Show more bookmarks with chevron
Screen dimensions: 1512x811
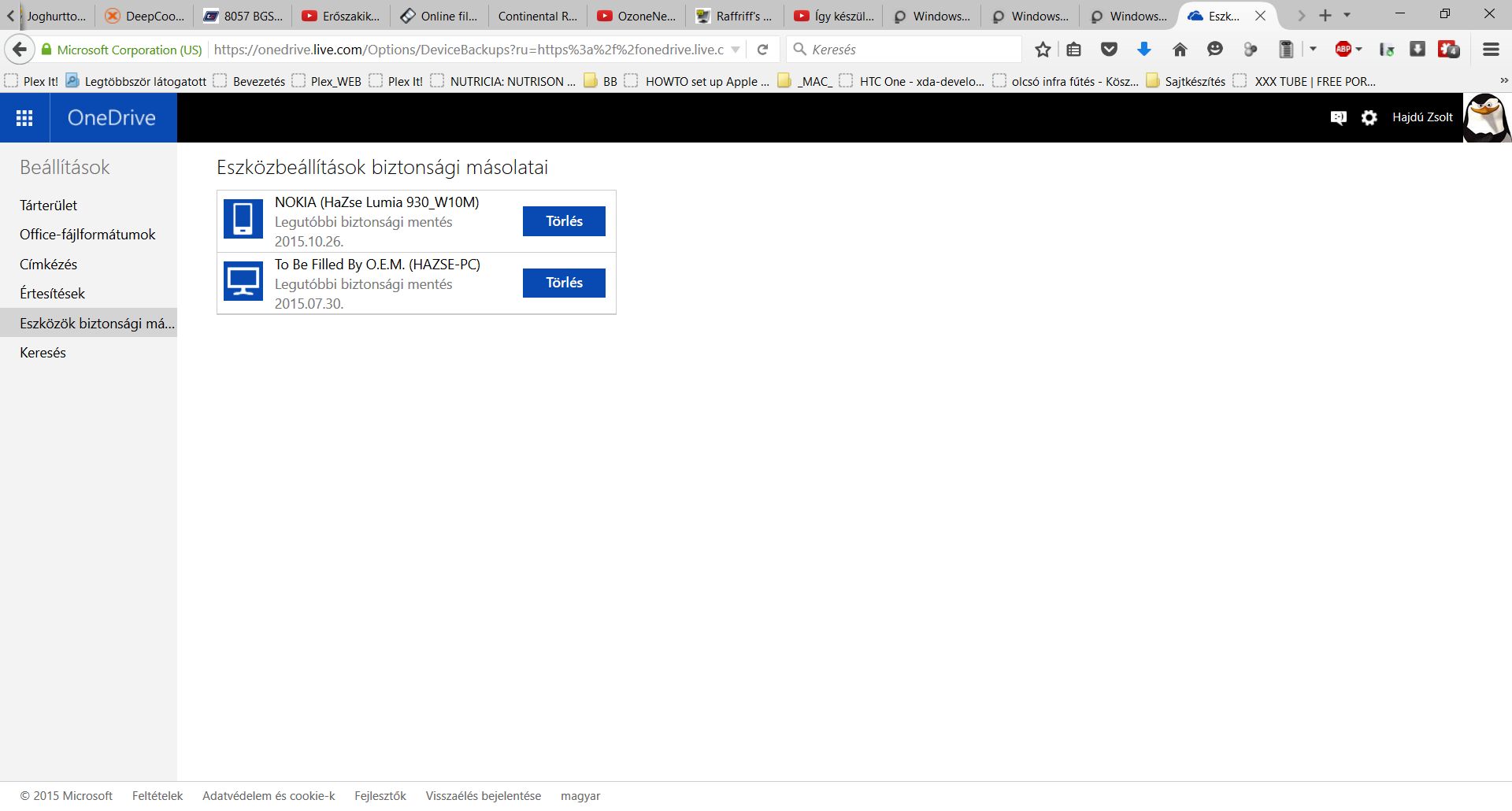tap(1503, 80)
